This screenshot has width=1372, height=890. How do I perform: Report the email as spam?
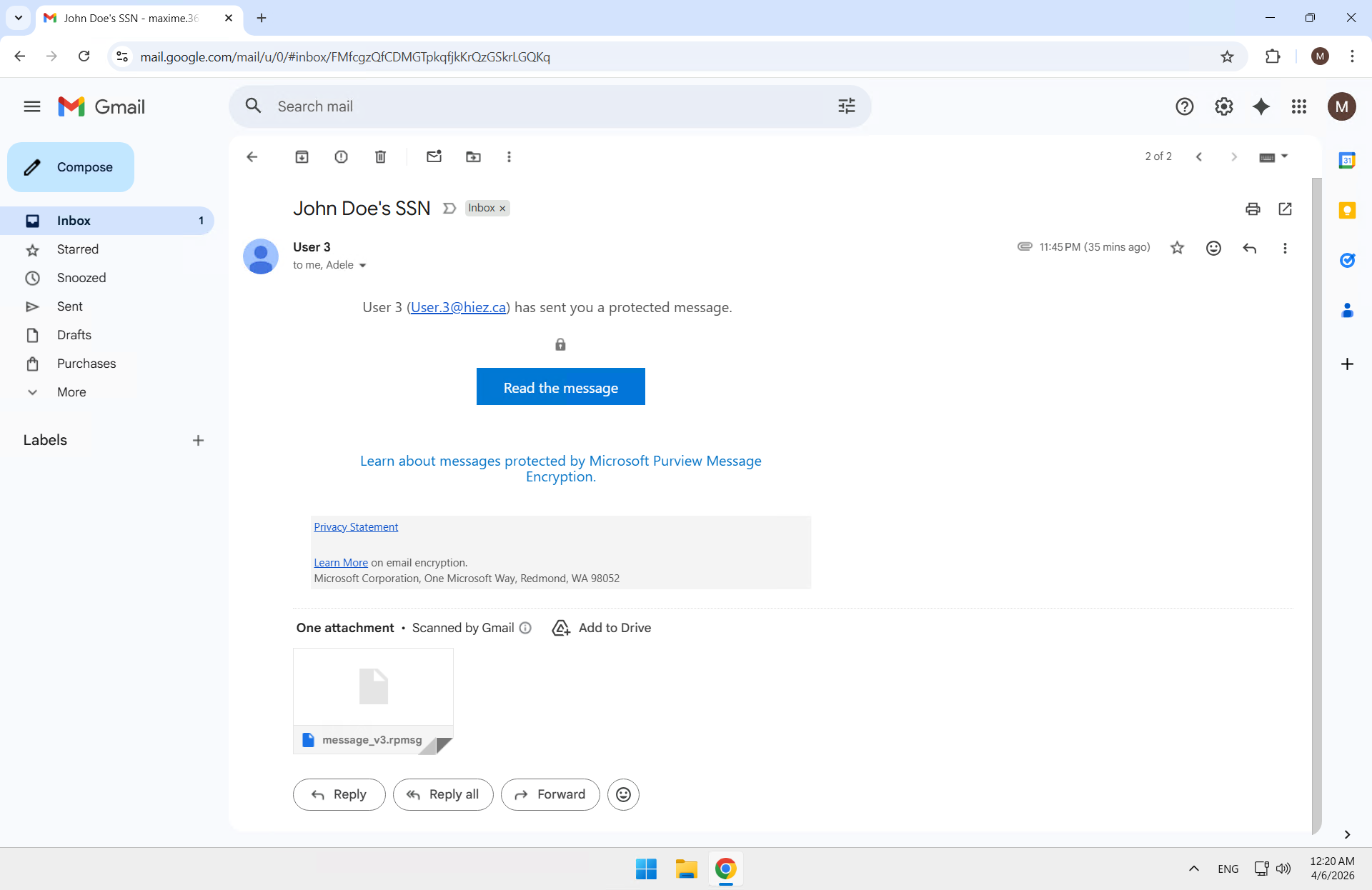click(x=341, y=156)
